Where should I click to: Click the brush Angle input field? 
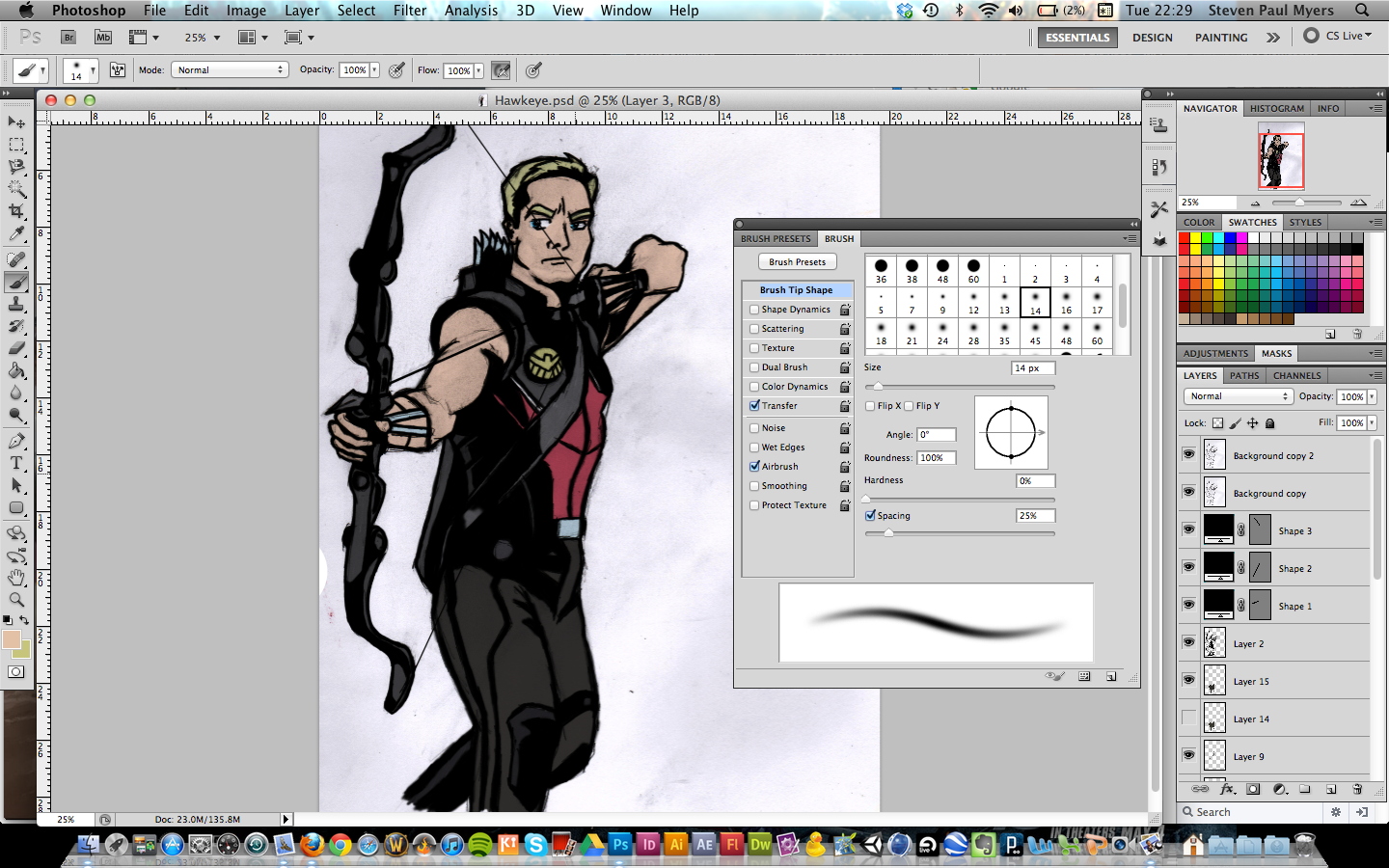pyautogui.click(x=936, y=435)
